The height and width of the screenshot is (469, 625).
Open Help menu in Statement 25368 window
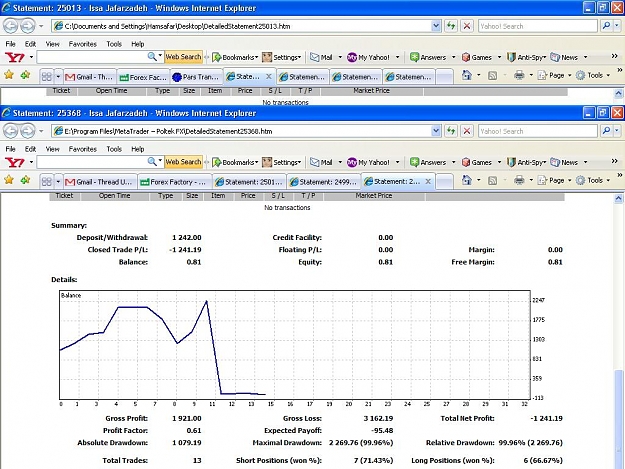138,149
